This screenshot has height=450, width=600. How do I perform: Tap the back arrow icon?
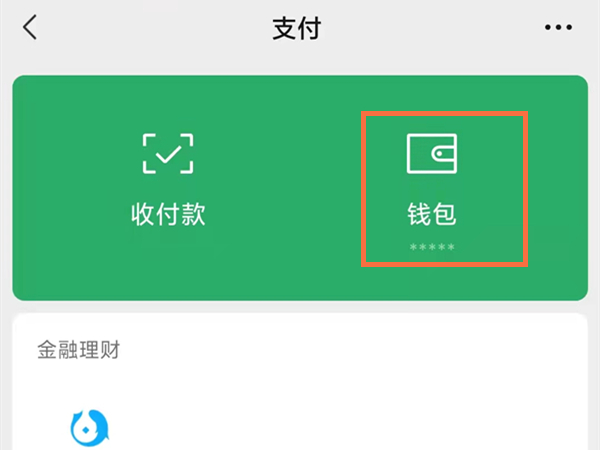point(30,27)
